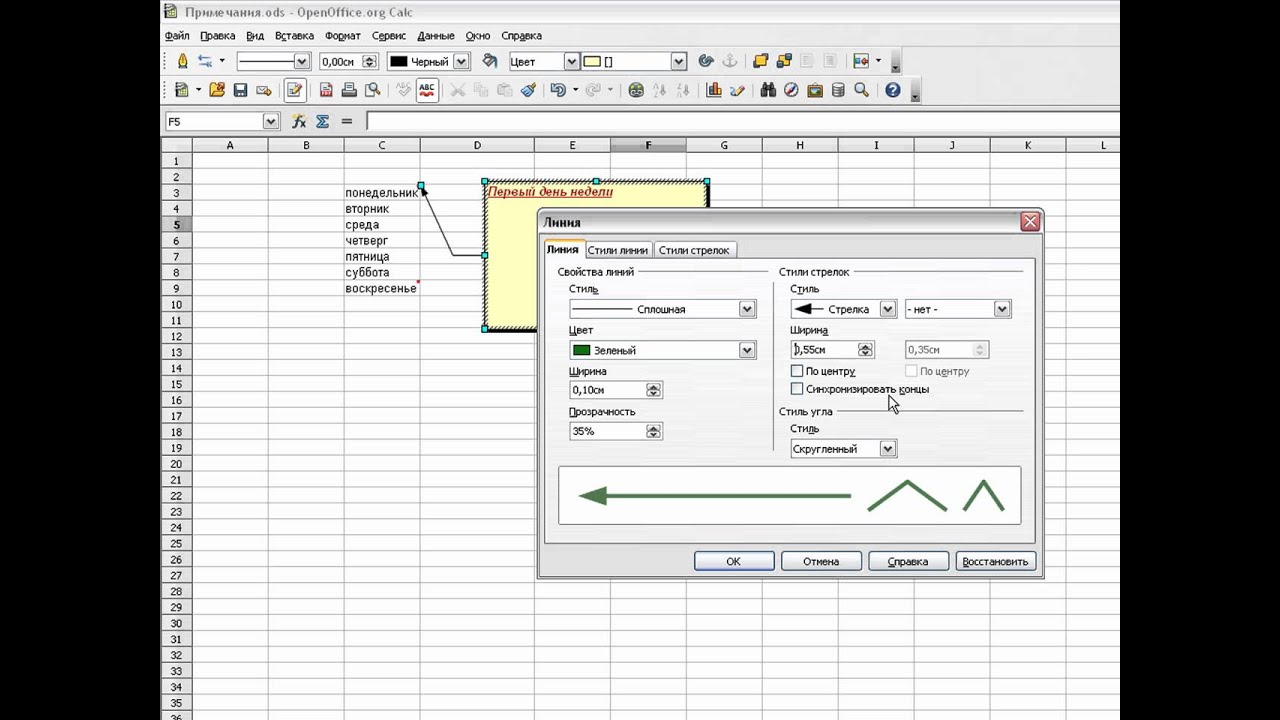This screenshot has width=1280, height=720.
Task: Click the OK button
Action: (x=734, y=561)
